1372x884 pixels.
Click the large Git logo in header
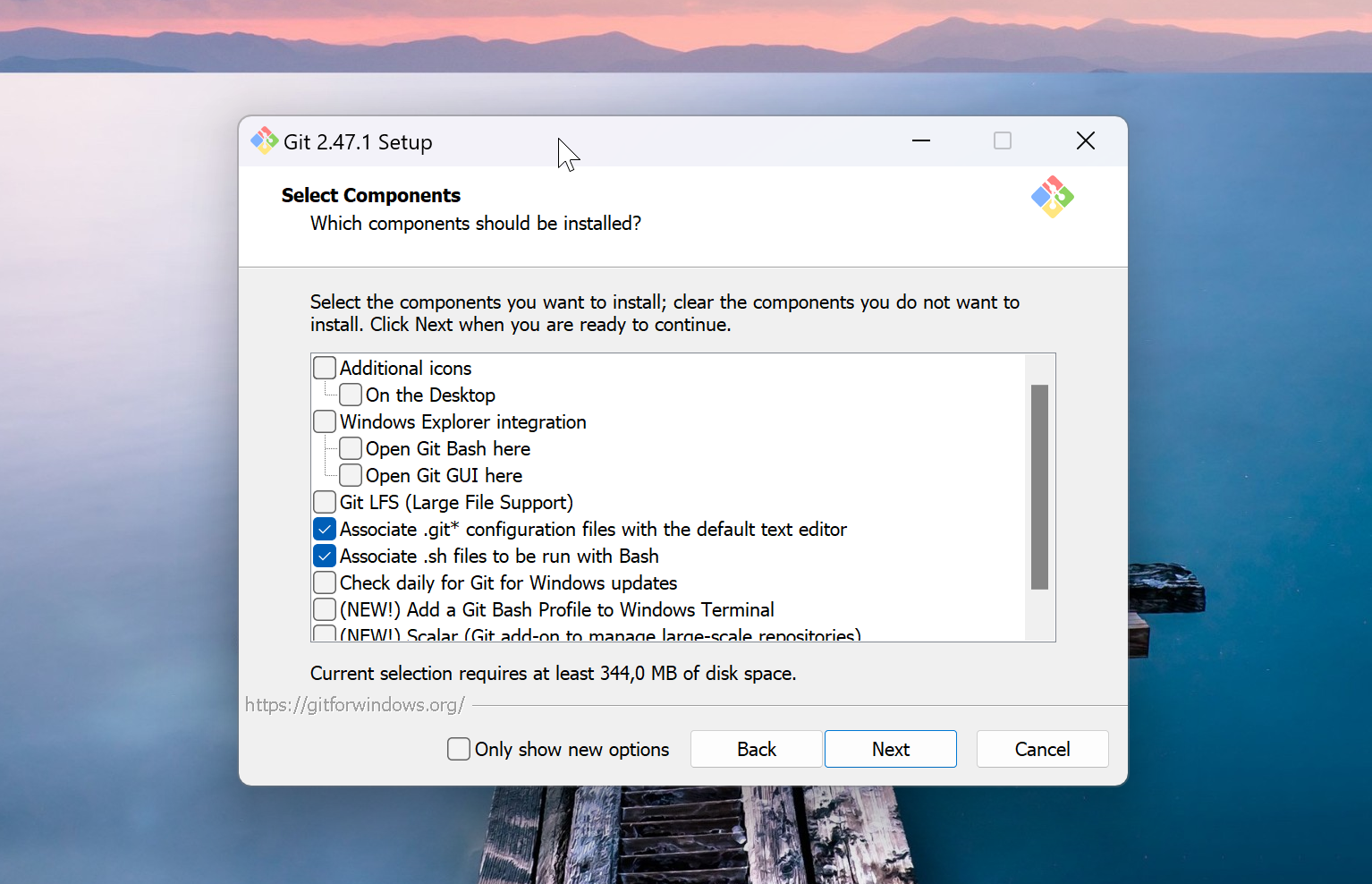1052,197
